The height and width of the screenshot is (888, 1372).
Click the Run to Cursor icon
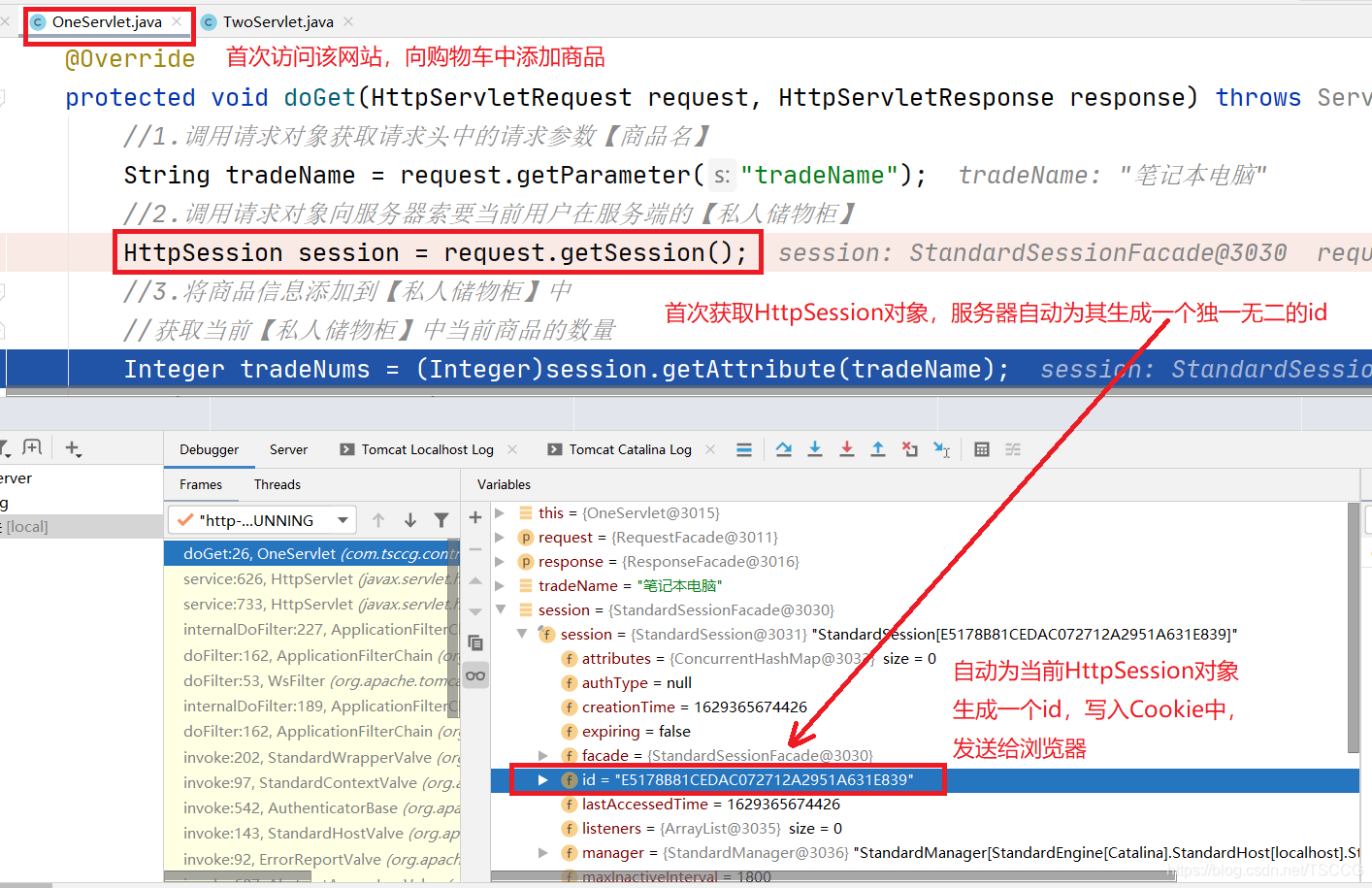[x=942, y=449]
